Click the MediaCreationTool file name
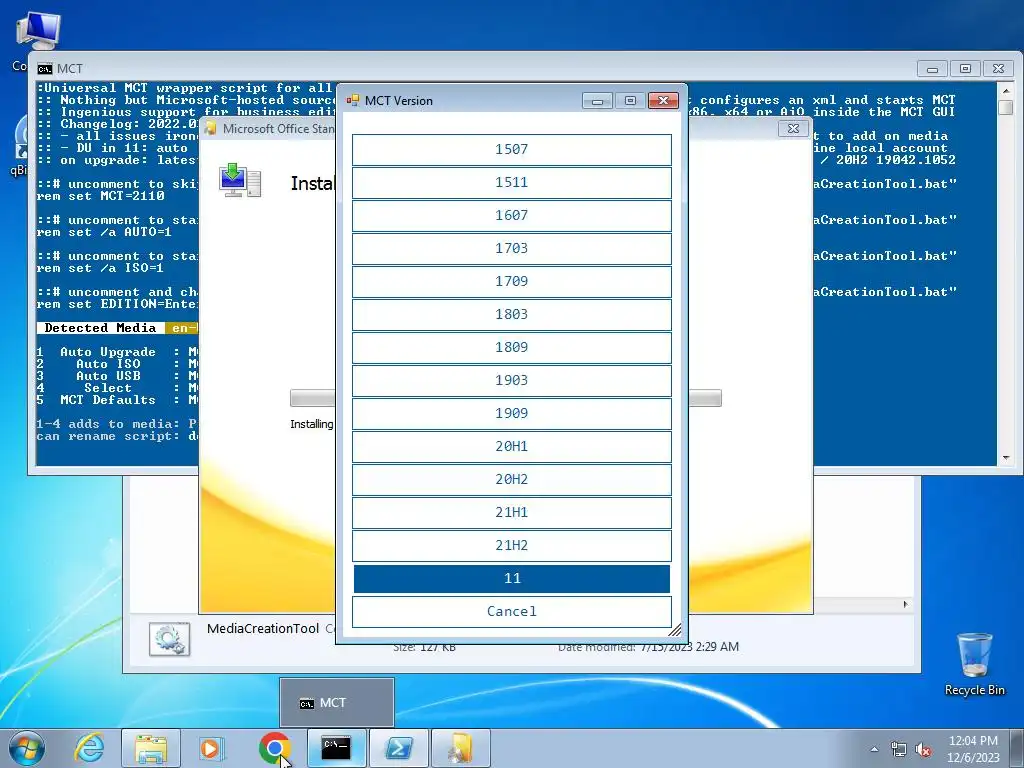 263,629
